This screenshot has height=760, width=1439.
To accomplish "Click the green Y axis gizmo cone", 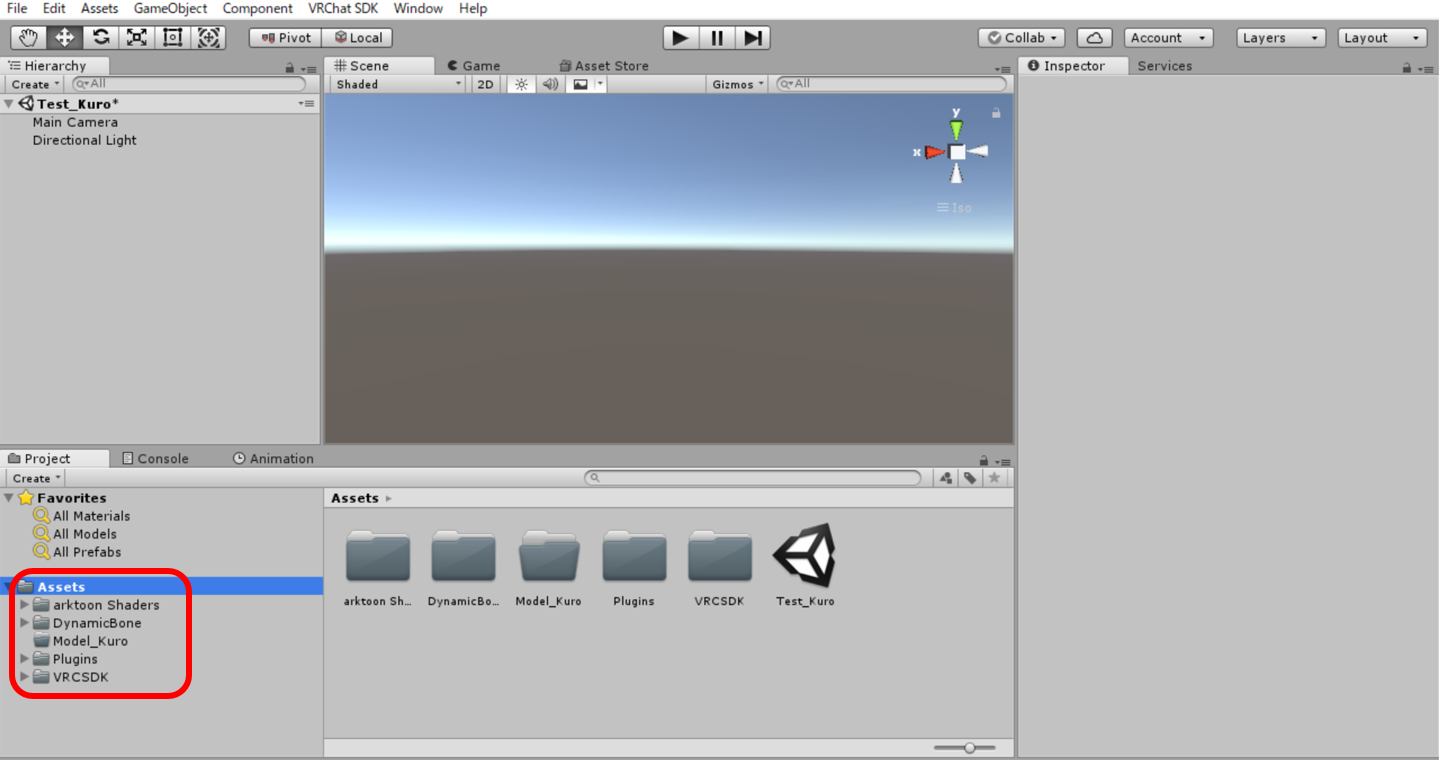I will tap(956, 129).
